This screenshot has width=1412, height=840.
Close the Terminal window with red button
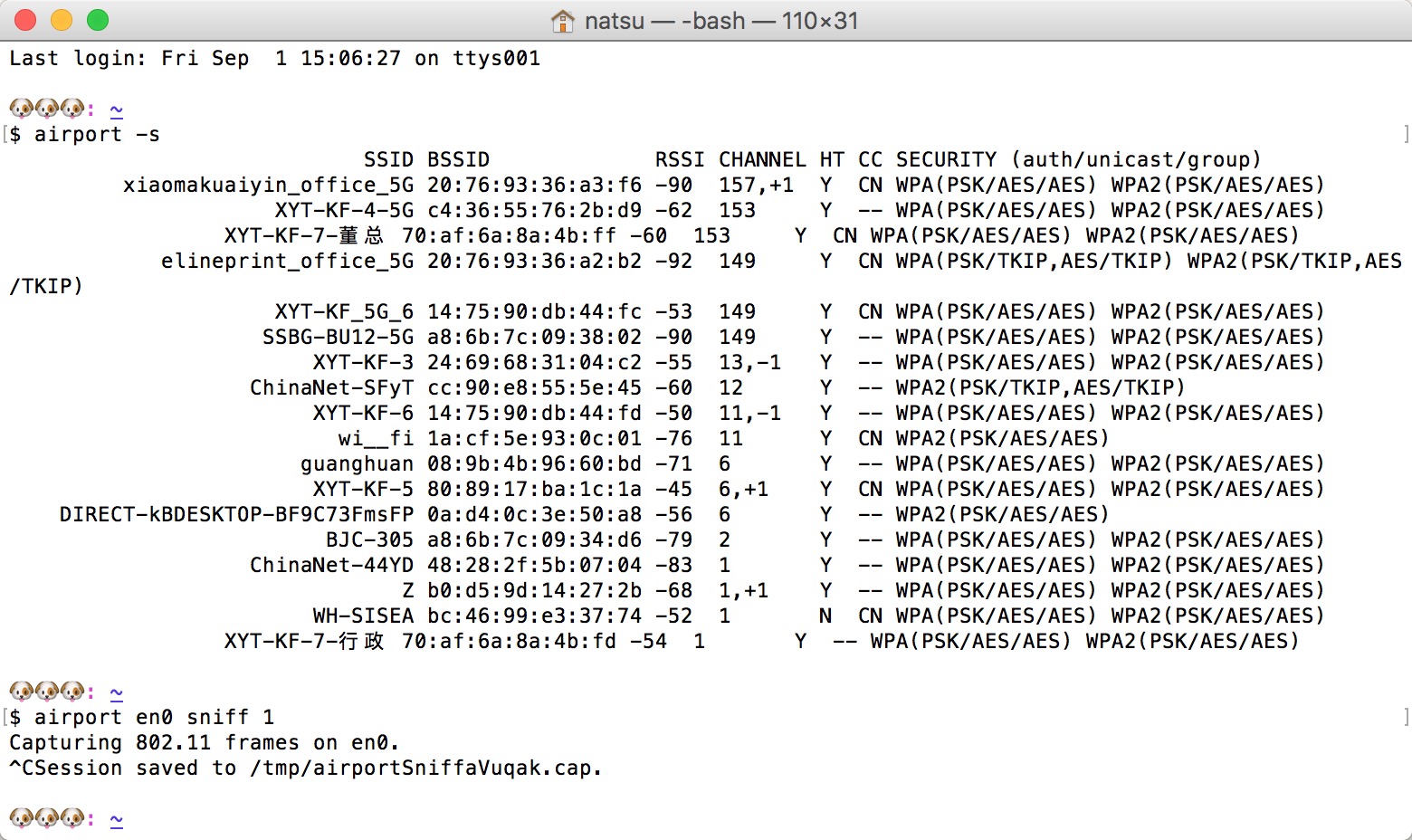25,20
